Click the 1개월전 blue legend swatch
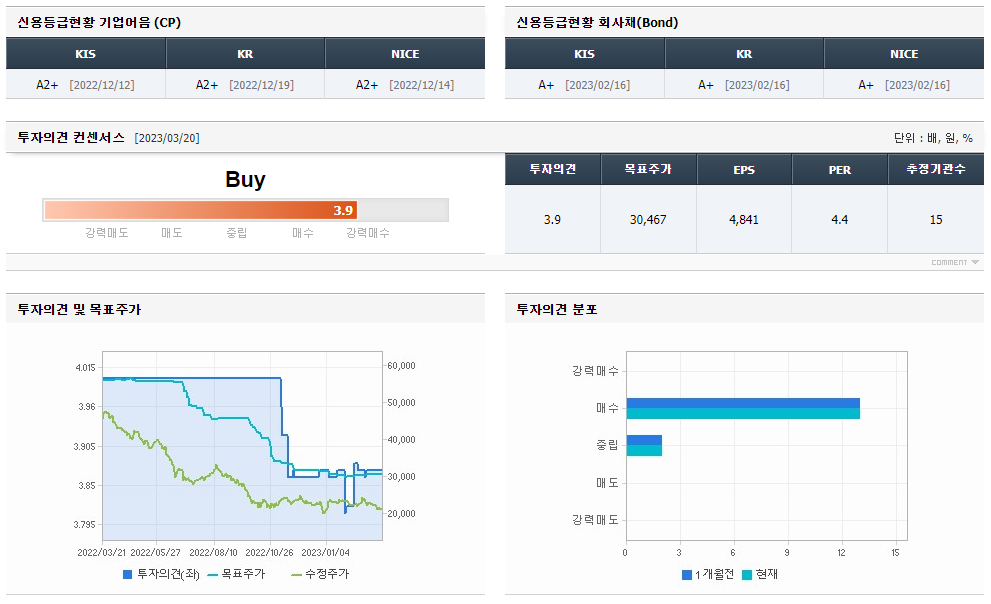Image resolution: width=991 pixels, height=604 pixels. (x=686, y=575)
